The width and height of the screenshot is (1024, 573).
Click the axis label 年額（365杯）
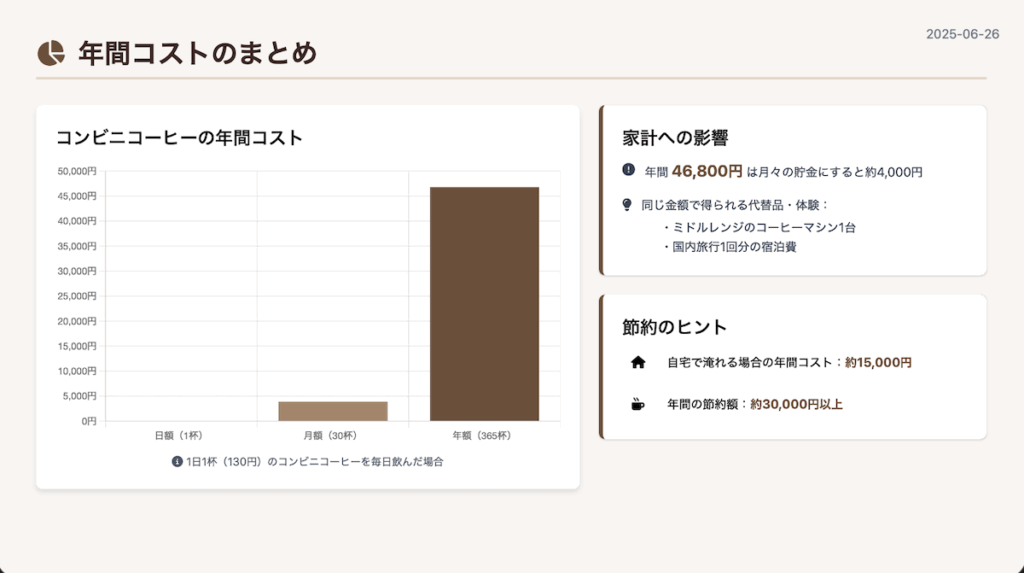tap(481, 435)
